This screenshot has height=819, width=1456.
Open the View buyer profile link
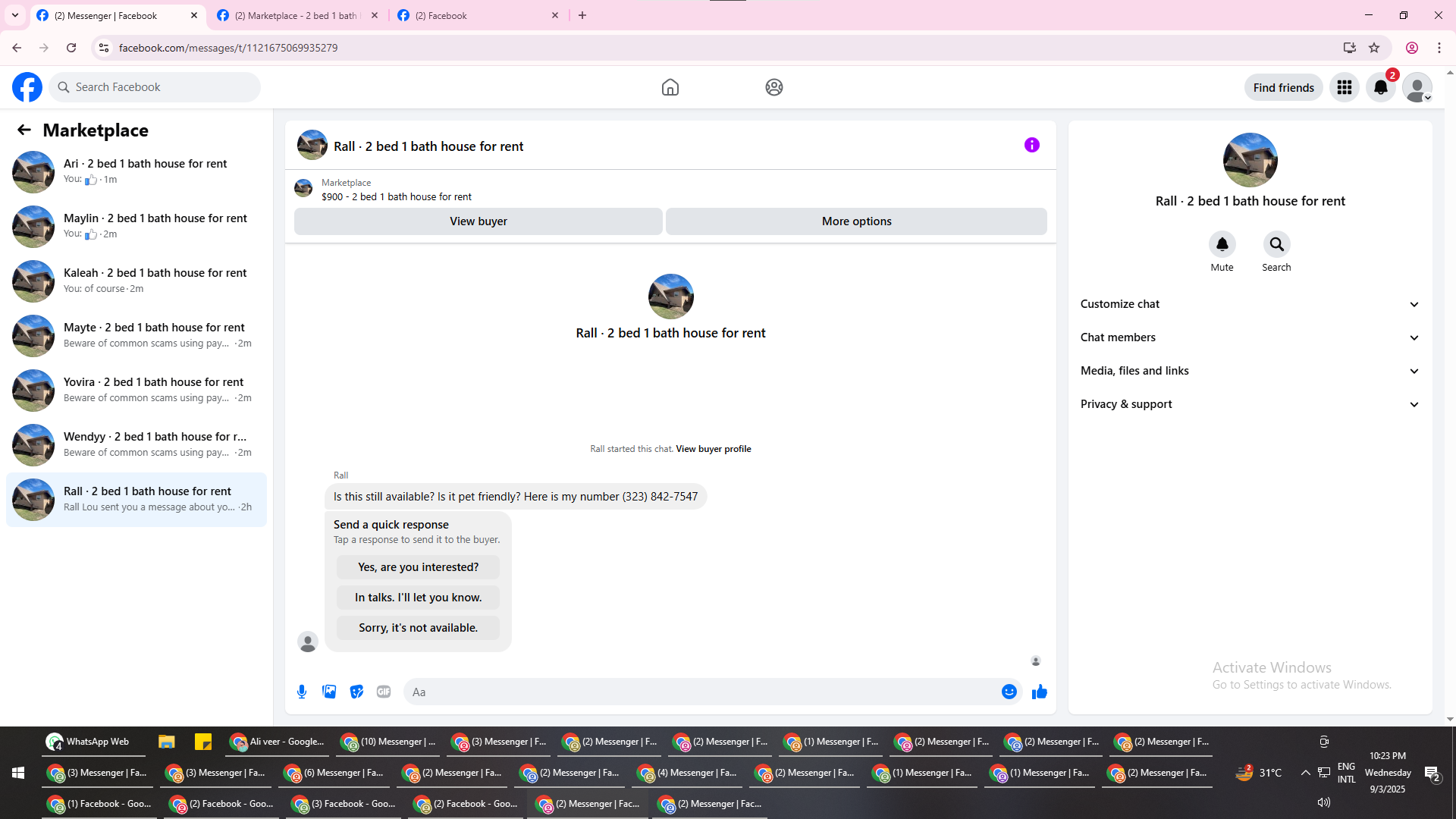coord(714,449)
